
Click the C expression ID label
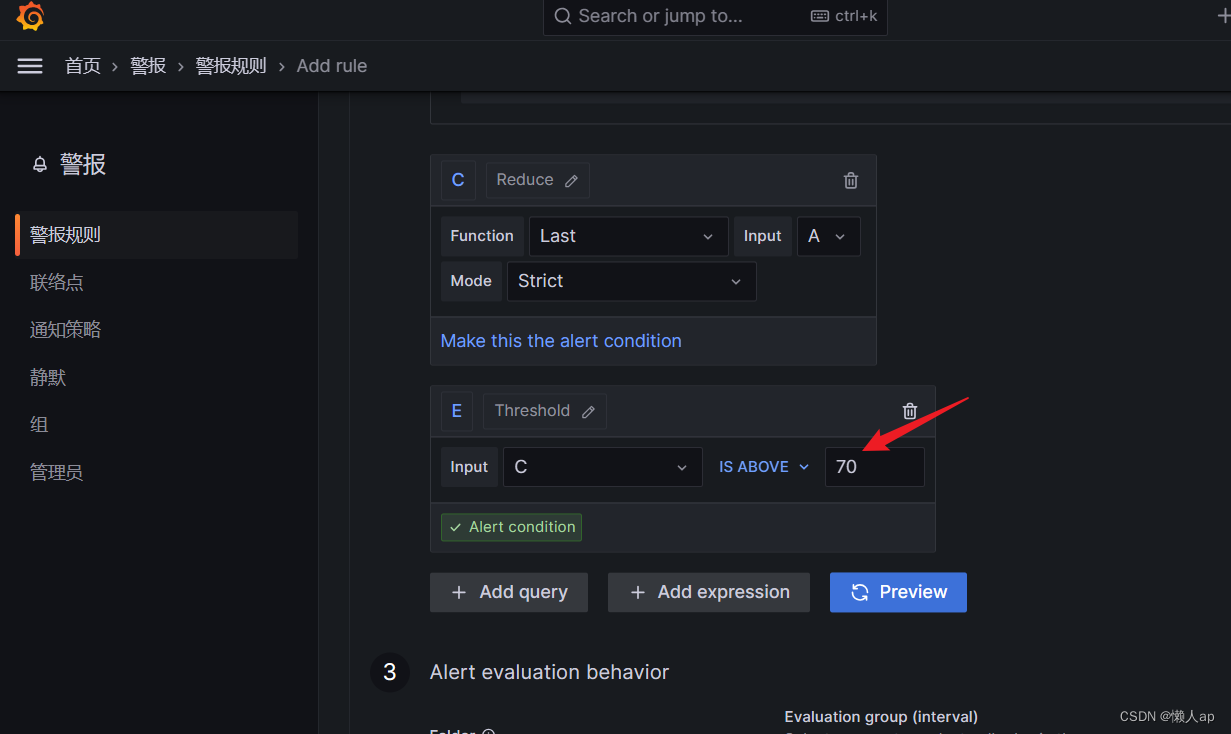click(x=458, y=181)
